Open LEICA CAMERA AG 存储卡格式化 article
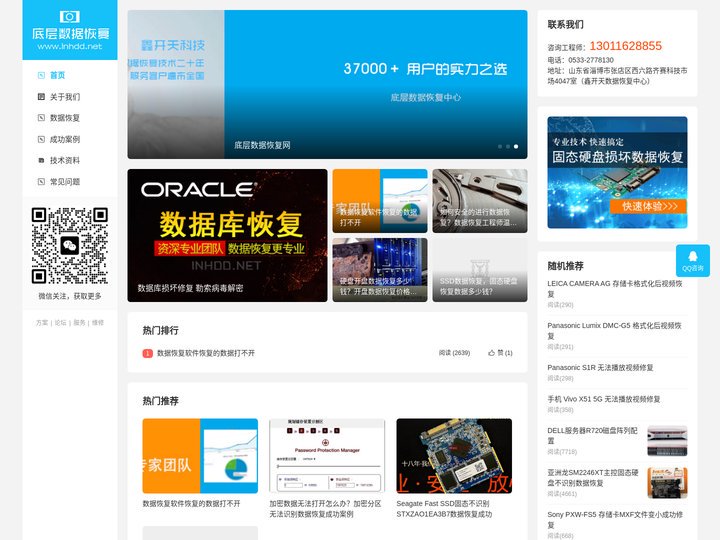Viewport: 720px width, 540px height. click(x=615, y=288)
